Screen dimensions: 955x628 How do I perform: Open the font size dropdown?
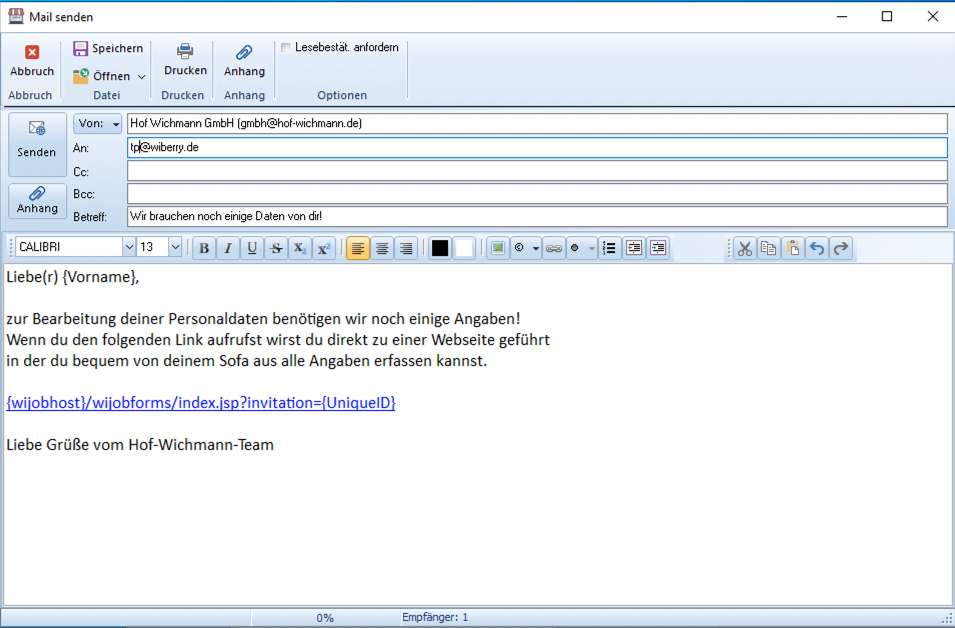point(175,248)
